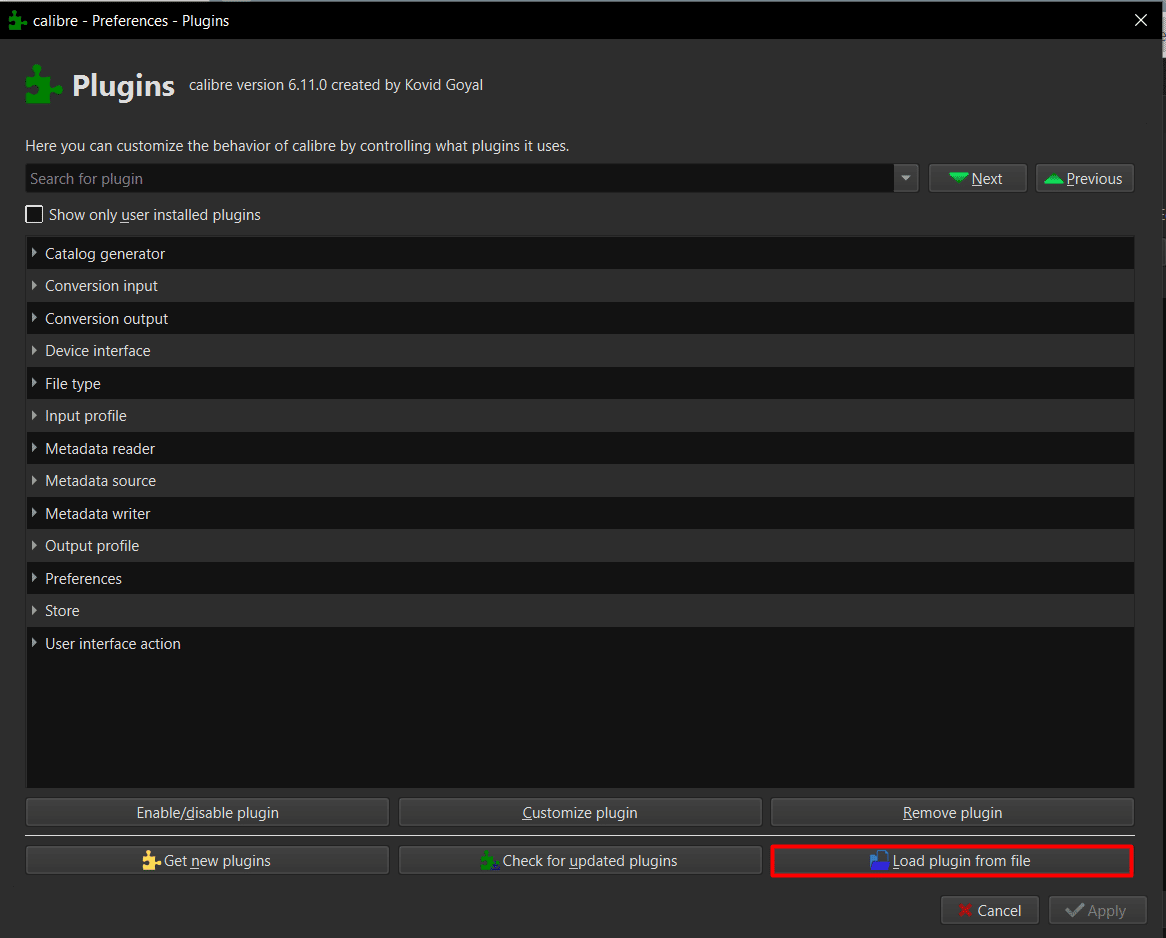Viewport: 1166px width, 938px height.
Task: Expand the Catalog generator category
Action: tap(35, 253)
